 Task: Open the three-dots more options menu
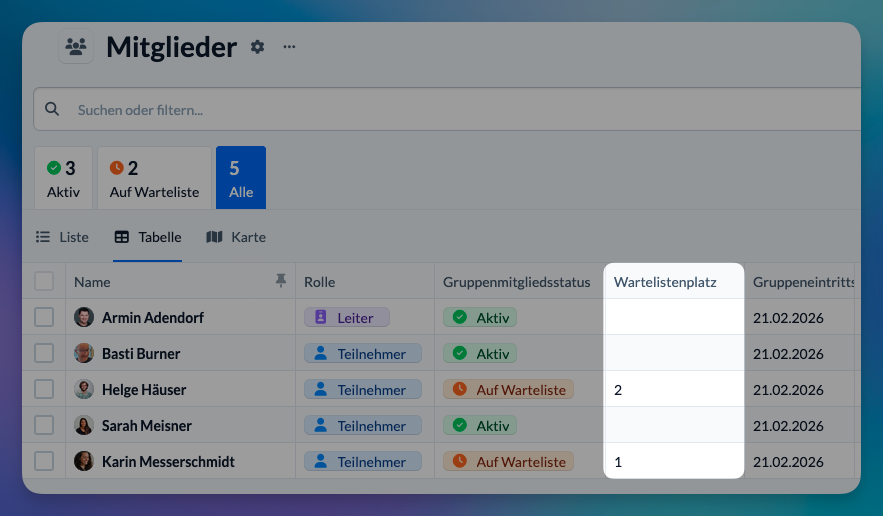pyautogui.click(x=289, y=47)
